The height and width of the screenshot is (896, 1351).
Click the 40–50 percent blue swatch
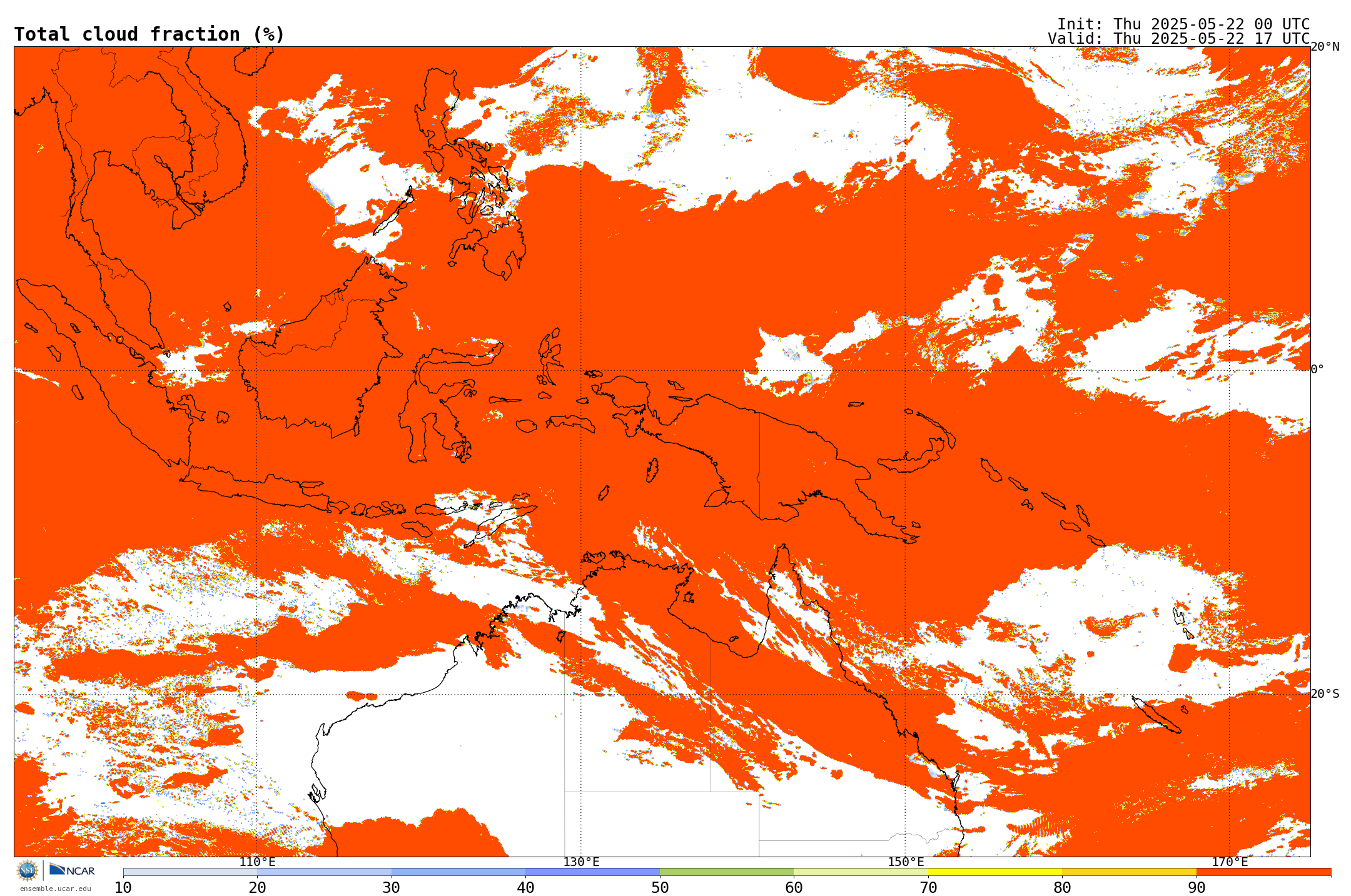tap(592, 872)
